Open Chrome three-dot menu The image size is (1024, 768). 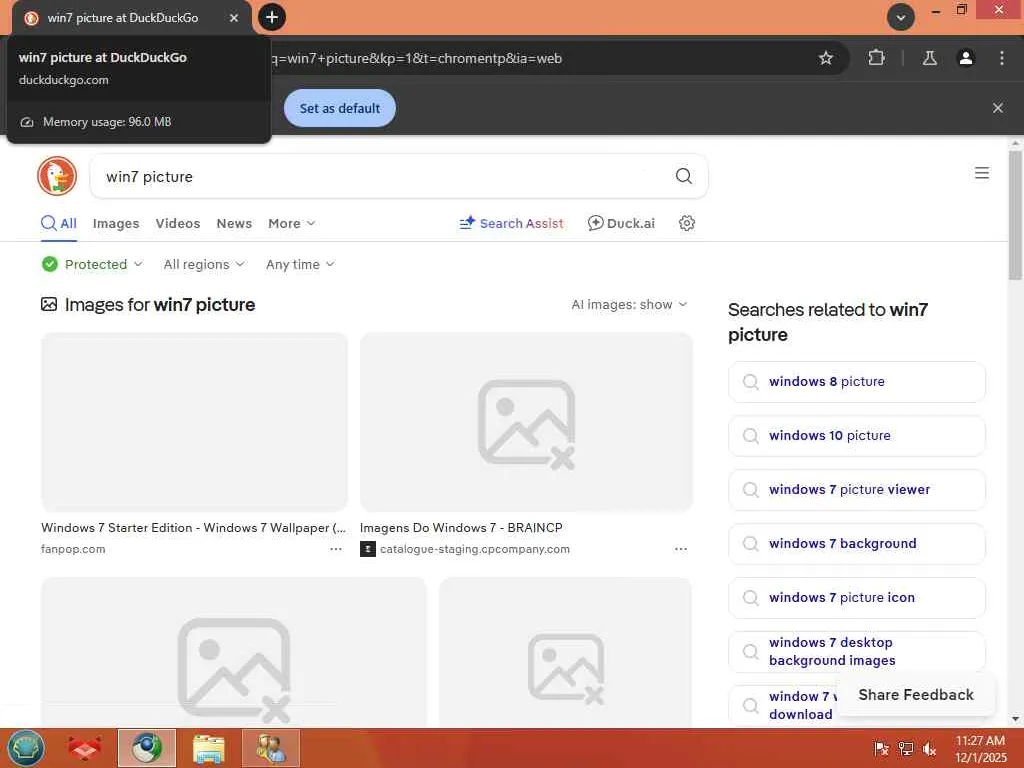coord(1001,58)
